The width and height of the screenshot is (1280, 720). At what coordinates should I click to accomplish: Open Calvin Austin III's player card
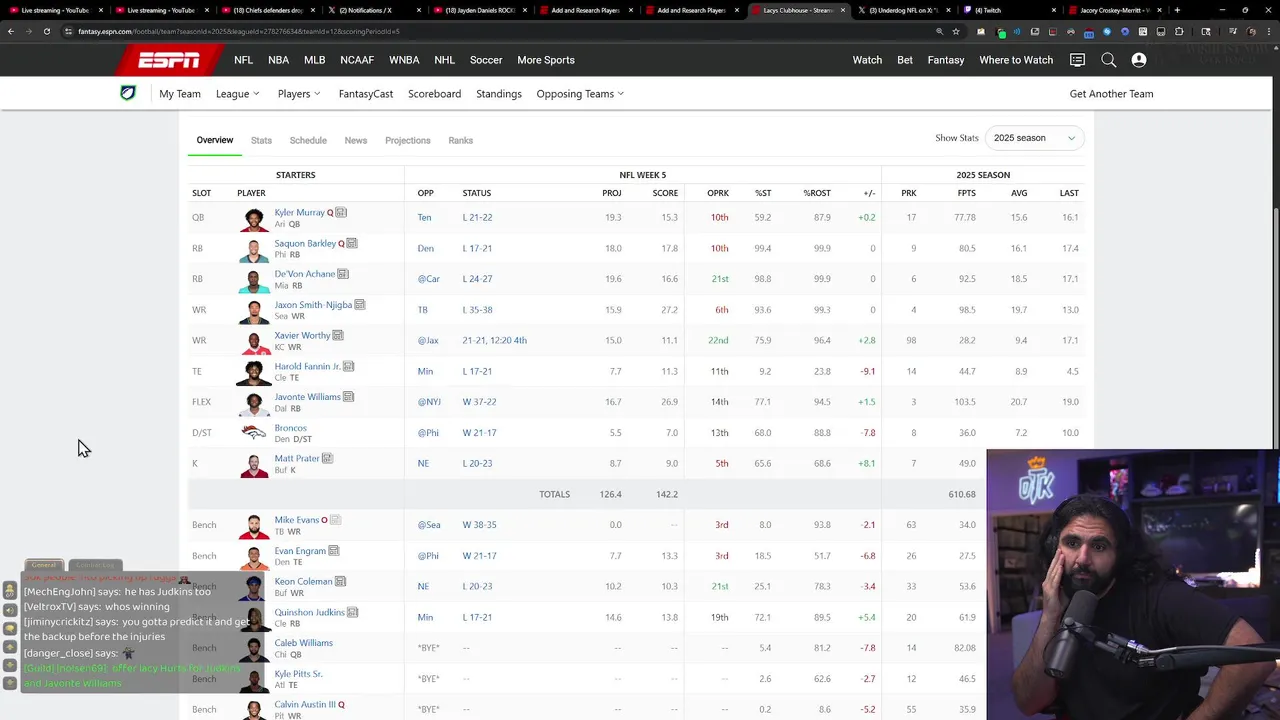point(305,704)
